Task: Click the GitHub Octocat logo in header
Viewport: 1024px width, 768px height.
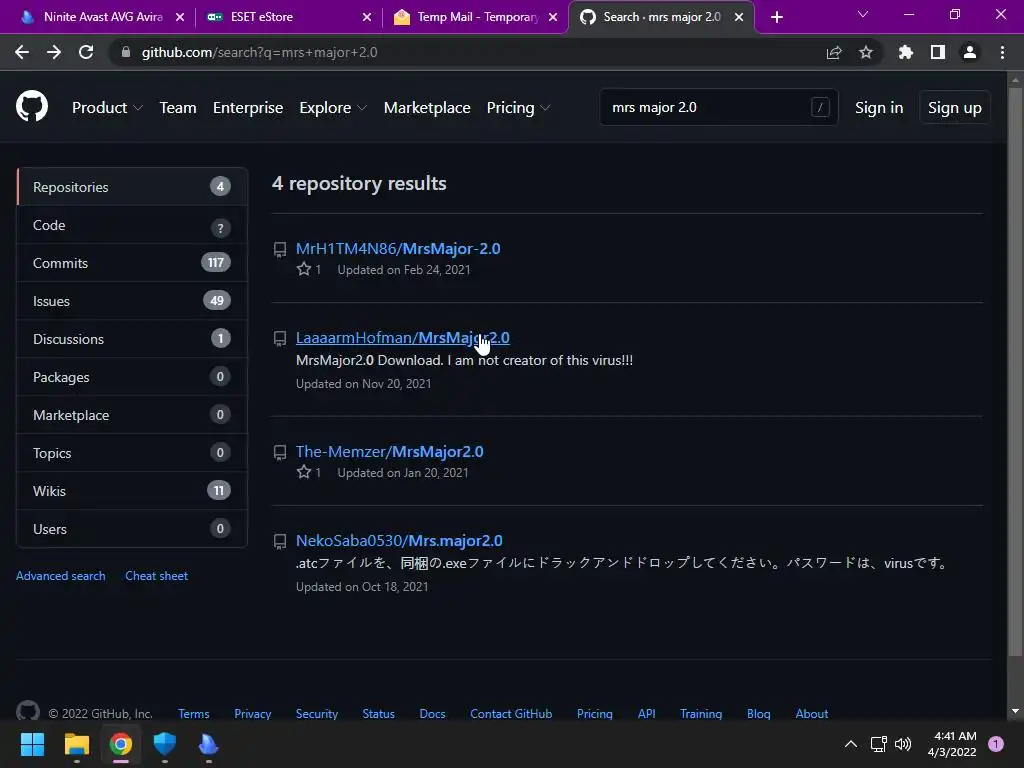Action: click(x=31, y=107)
